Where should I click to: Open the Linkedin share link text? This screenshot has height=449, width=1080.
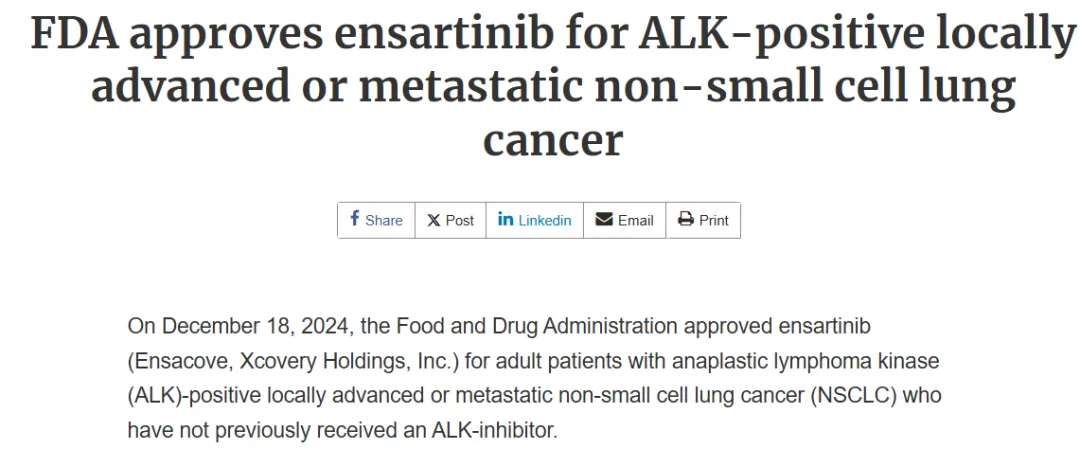pos(545,220)
